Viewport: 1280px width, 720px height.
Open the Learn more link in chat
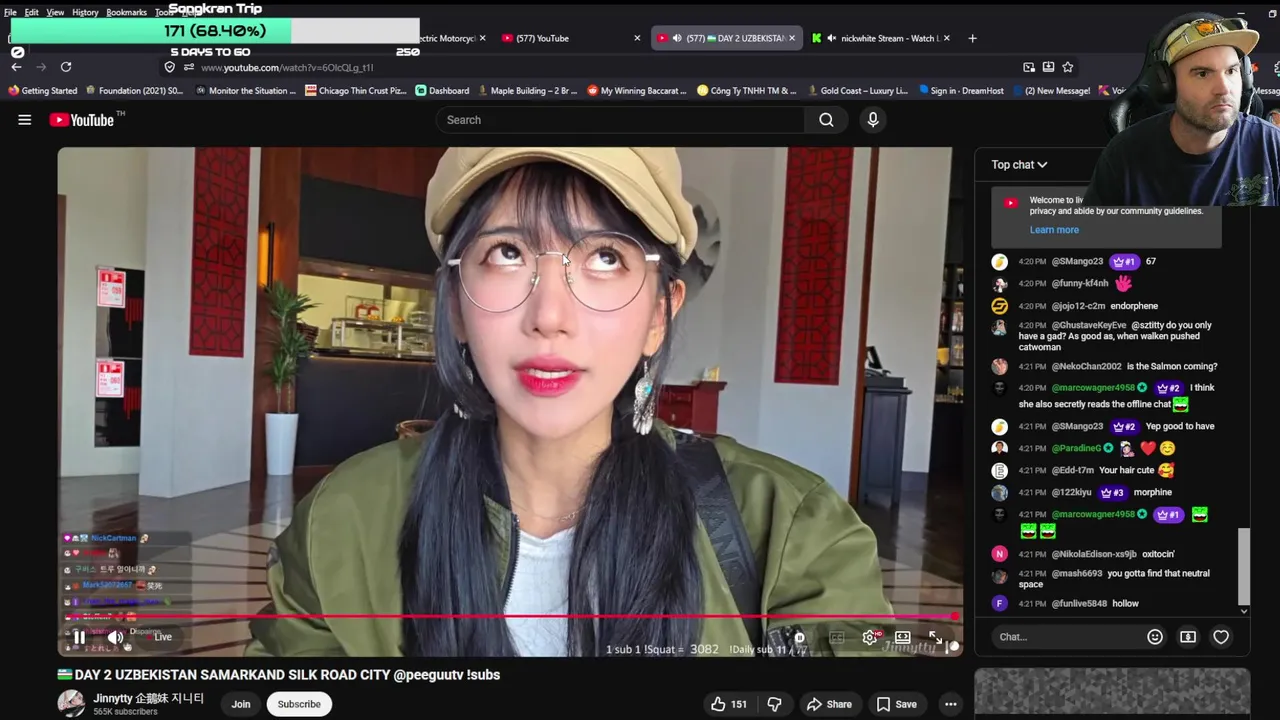[x=1054, y=230]
